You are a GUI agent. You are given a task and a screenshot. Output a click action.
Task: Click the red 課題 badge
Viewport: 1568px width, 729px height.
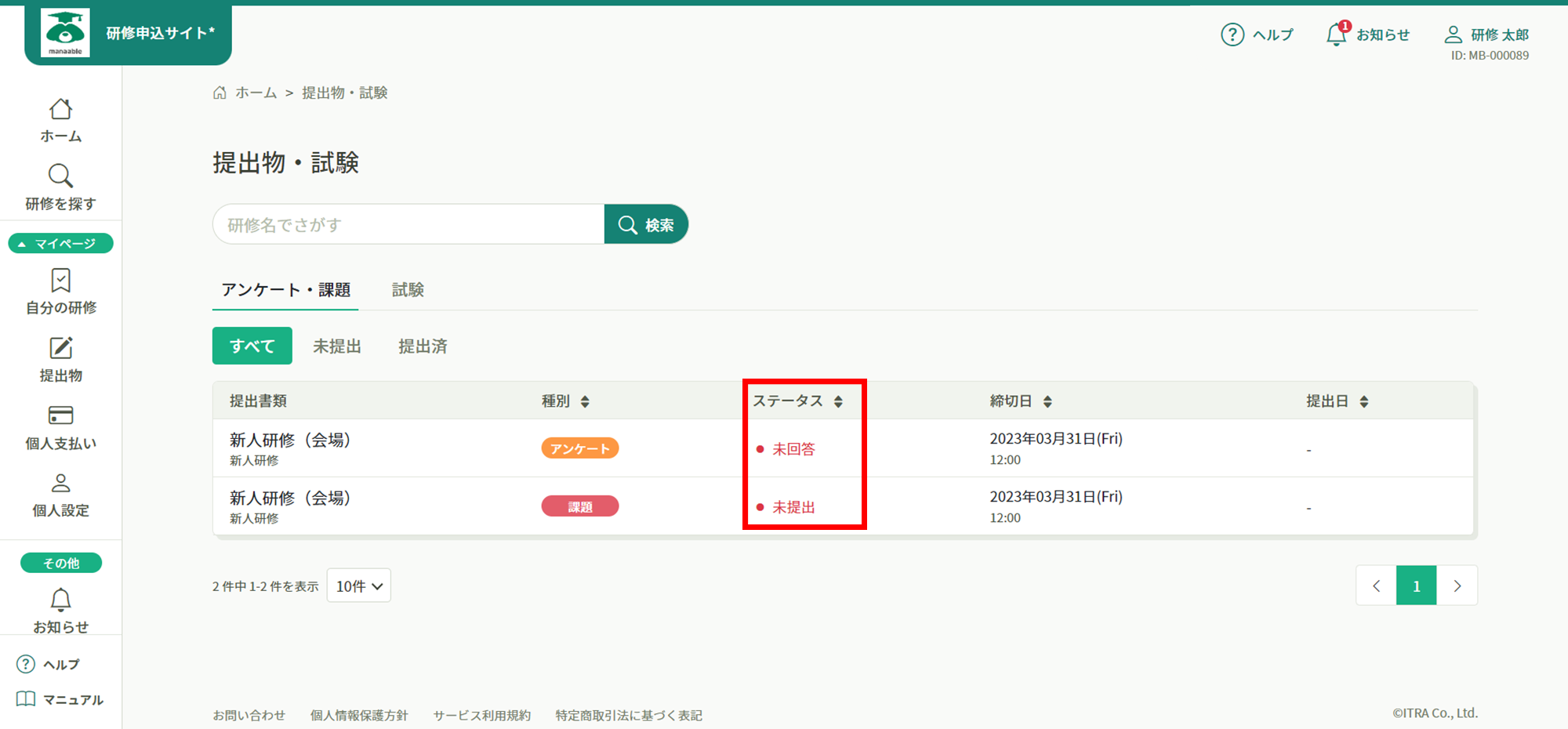580,506
